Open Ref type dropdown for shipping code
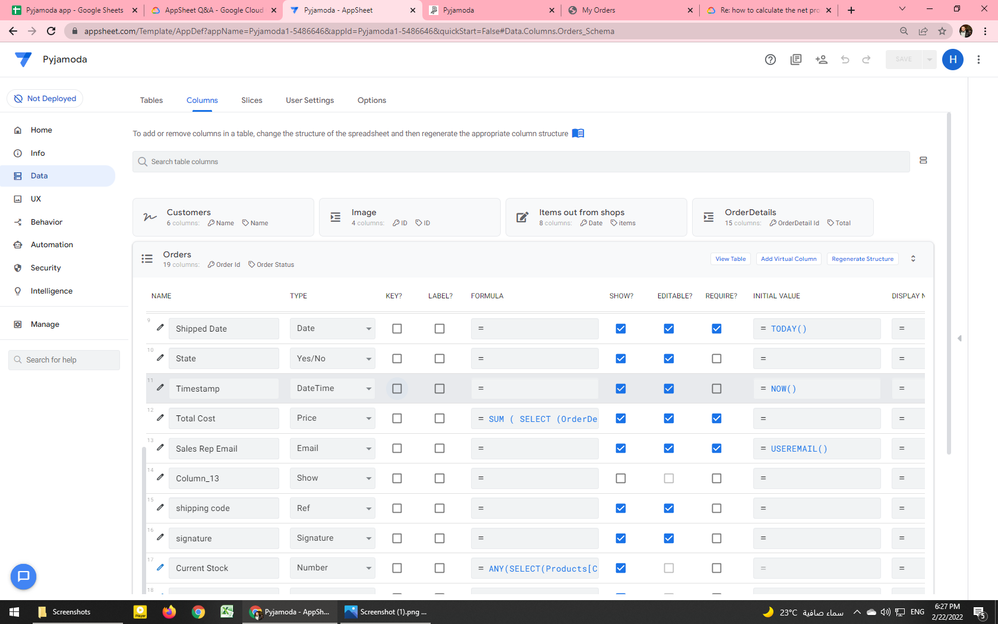The width and height of the screenshot is (998, 624). coord(332,508)
